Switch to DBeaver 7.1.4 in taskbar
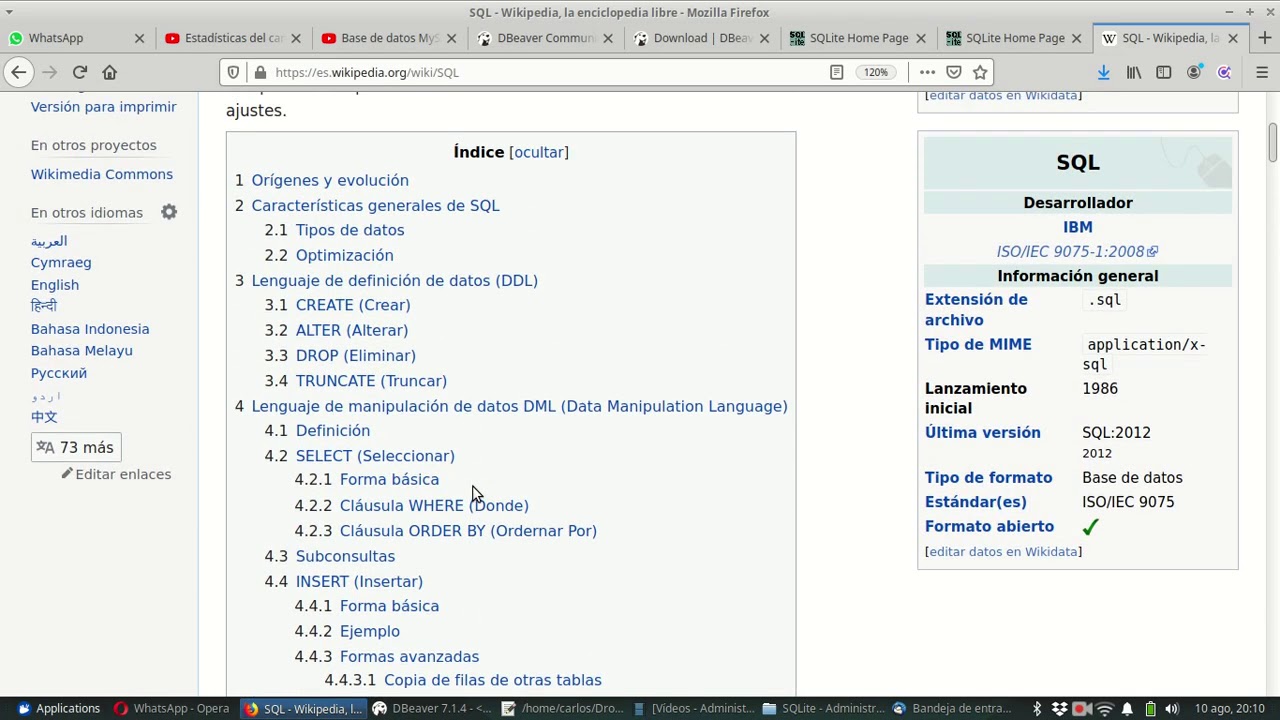The image size is (1280, 720). [432, 709]
